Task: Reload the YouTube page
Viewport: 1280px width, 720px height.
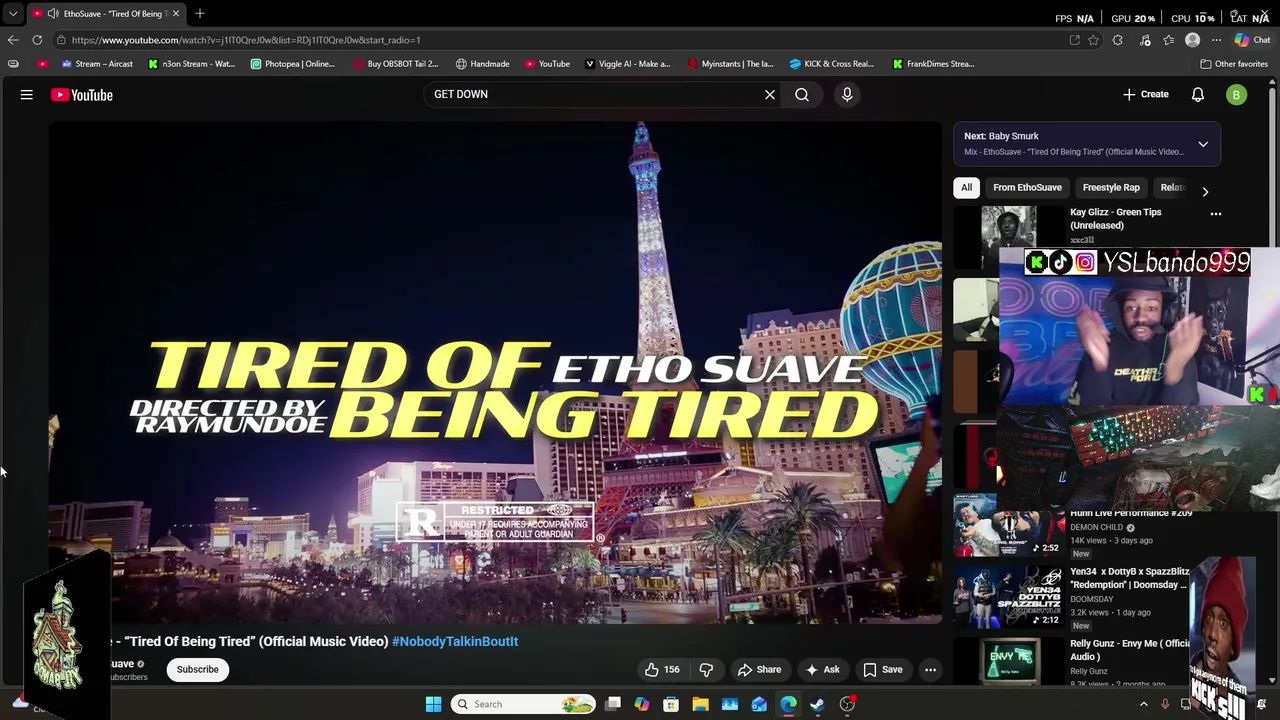Action: (37, 40)
